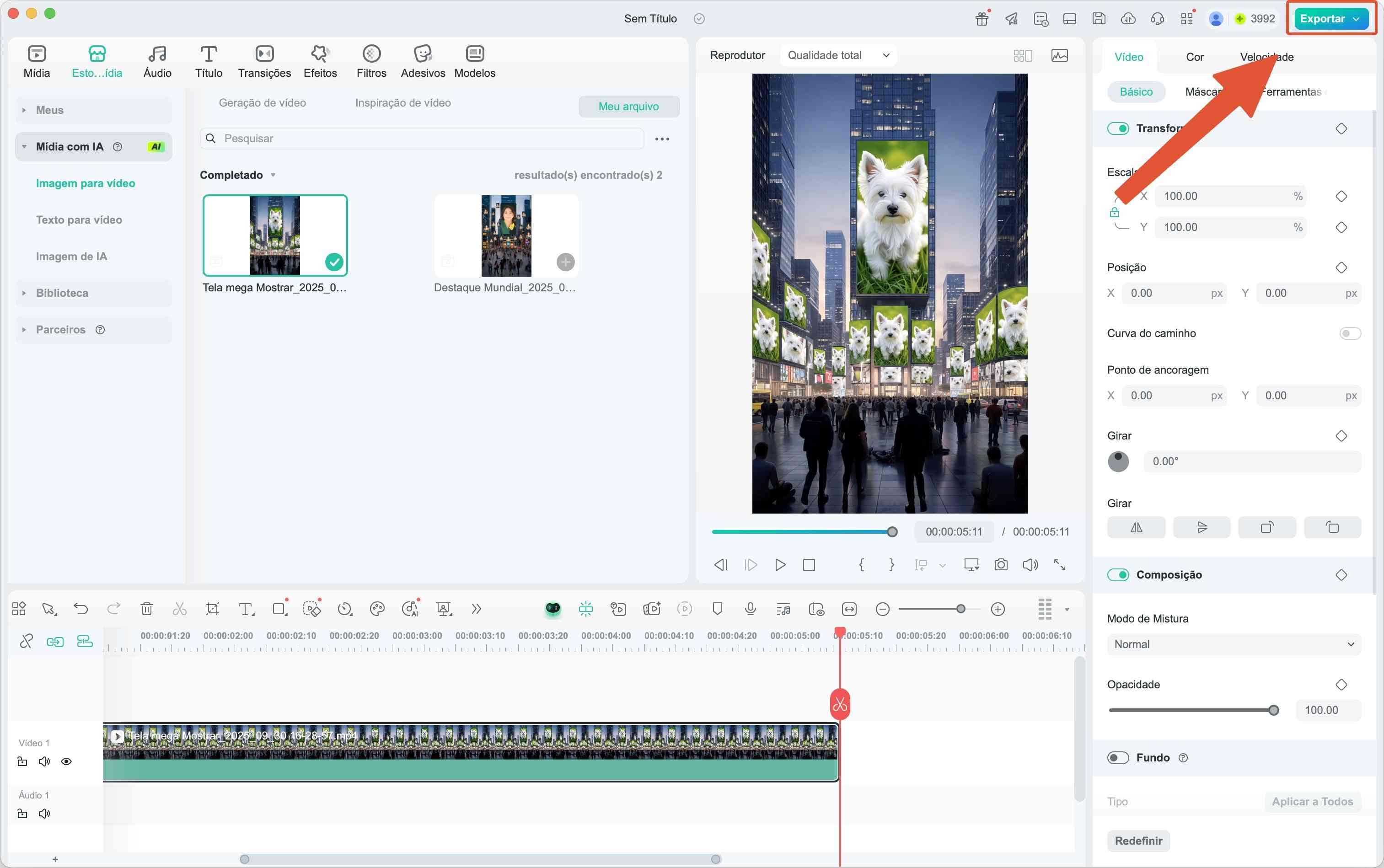Open the Adesivos stickers panel
1384x868 pixels.
[423, 61]
